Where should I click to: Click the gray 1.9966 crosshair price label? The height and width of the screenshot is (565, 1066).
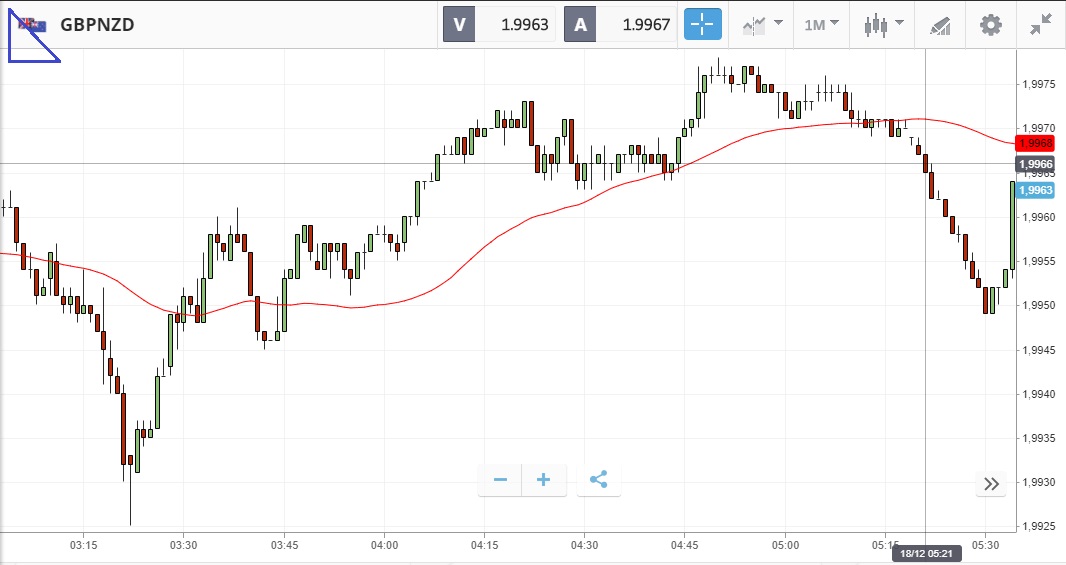point(1036,164)
